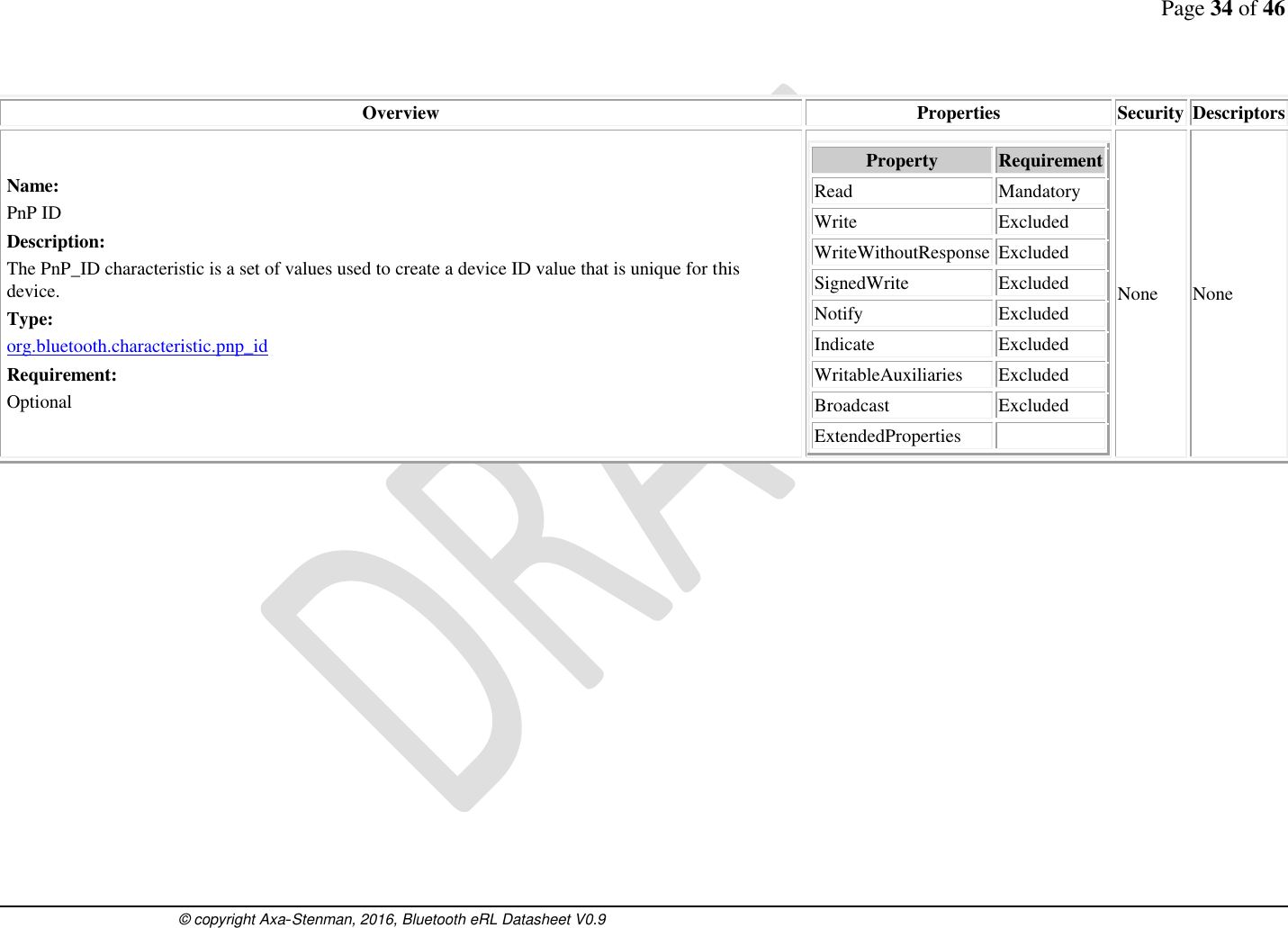Select the 'Write' property cell
Viewport: 1288px width, 928px height.
tap(902, 221)
